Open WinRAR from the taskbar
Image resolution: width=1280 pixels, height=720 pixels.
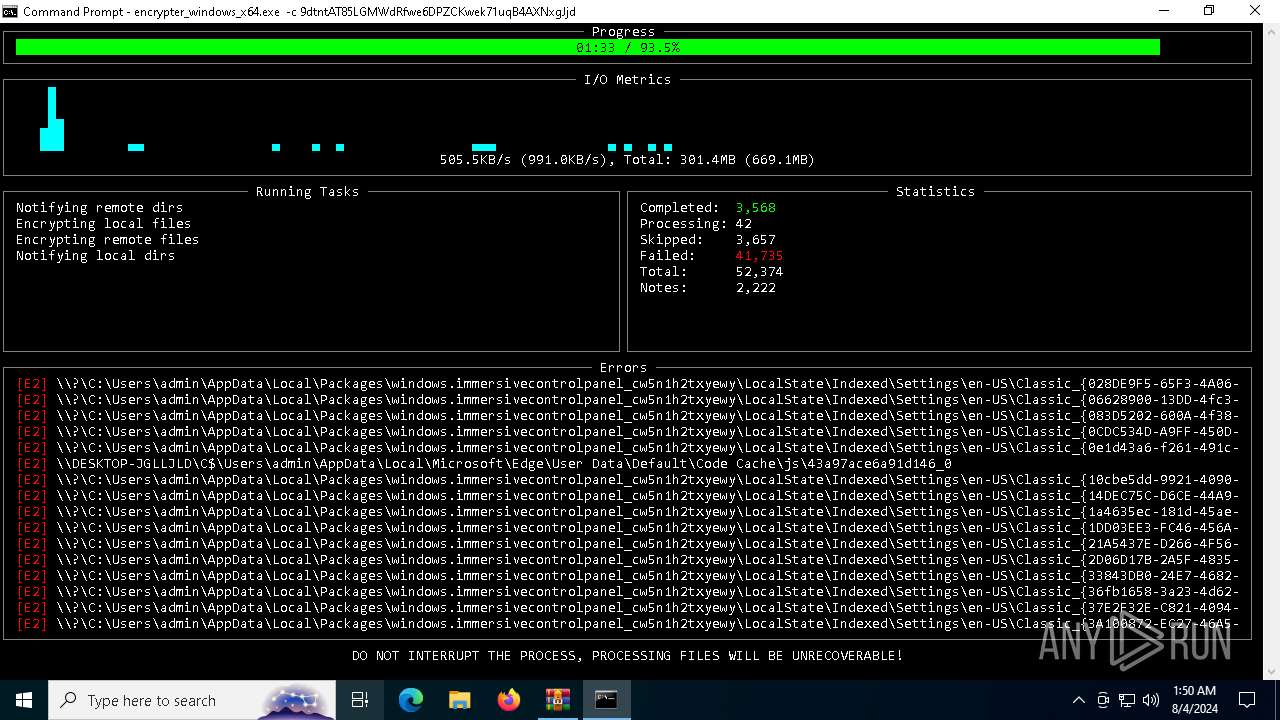tap(557, 700)
